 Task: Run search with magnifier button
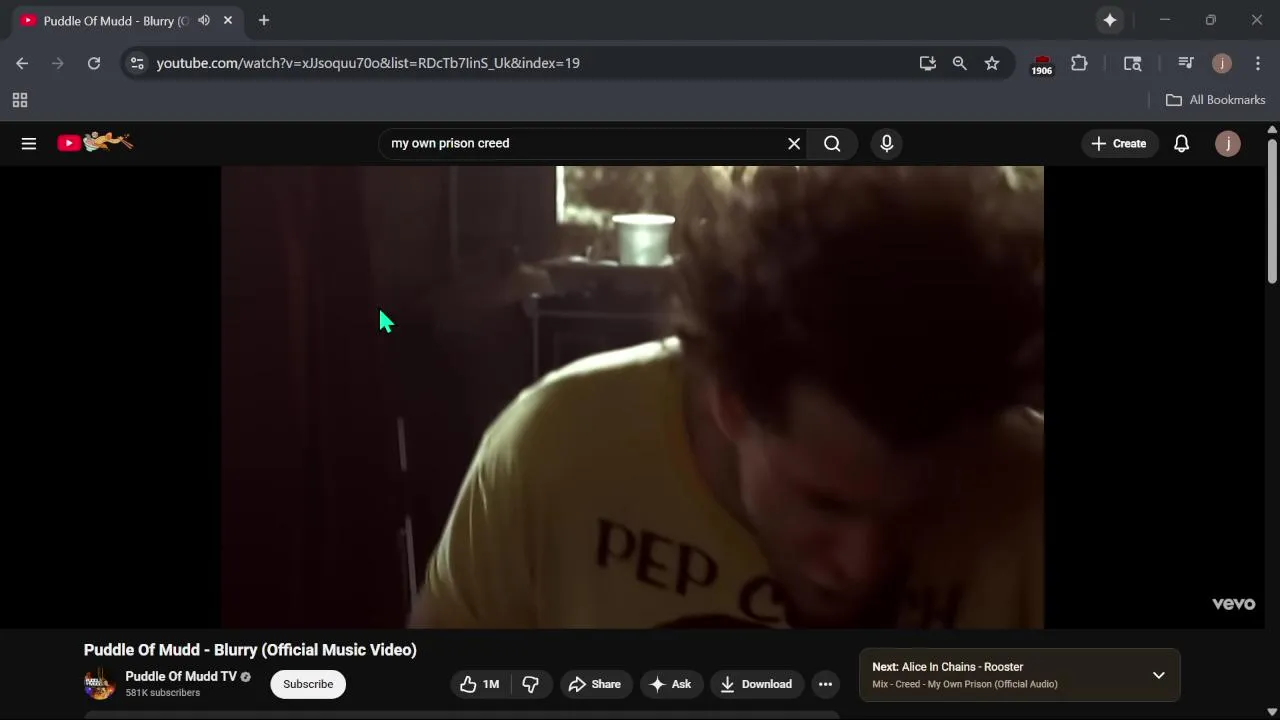832,143
